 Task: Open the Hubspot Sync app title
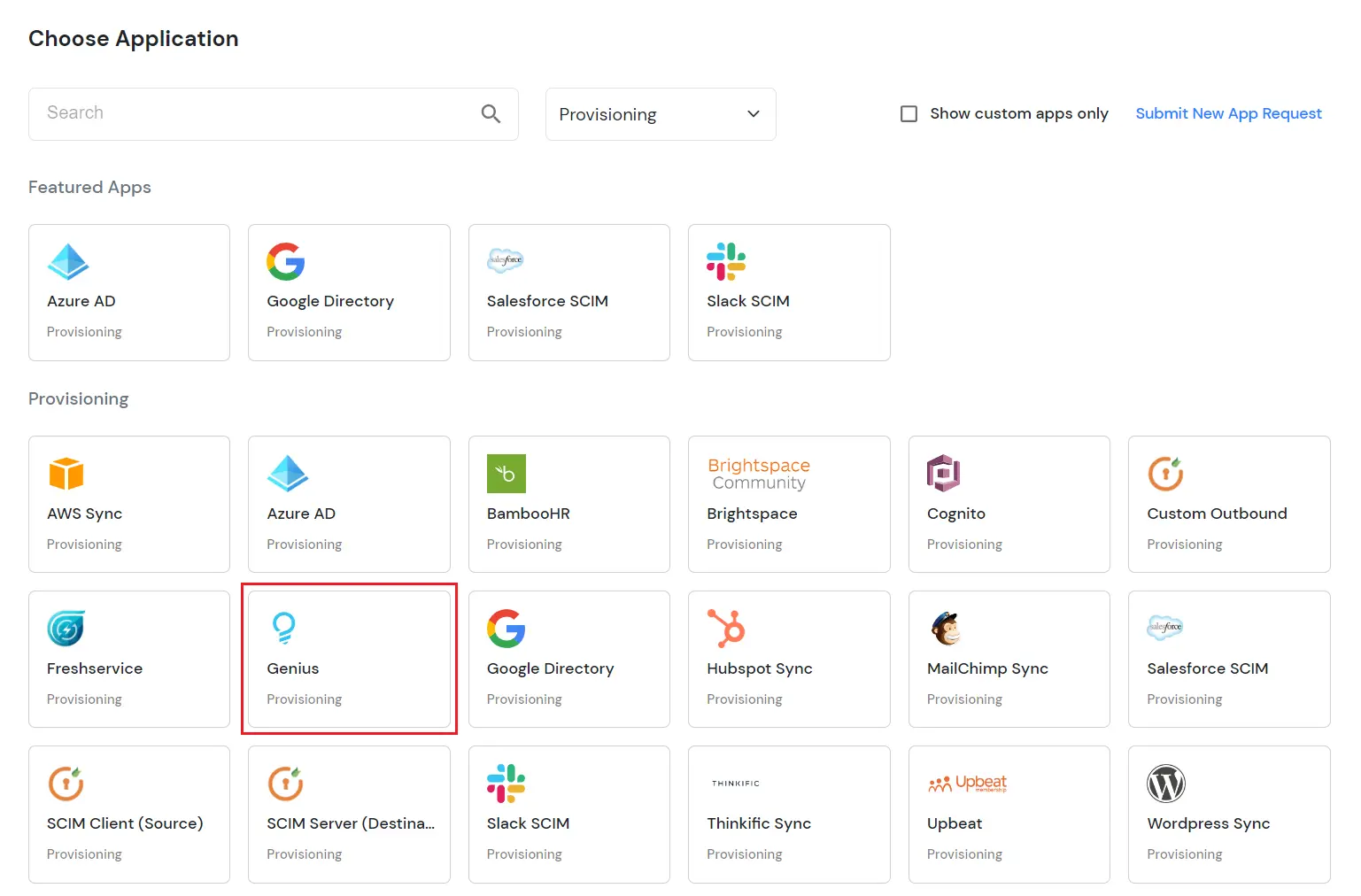[x=760, y=668]
